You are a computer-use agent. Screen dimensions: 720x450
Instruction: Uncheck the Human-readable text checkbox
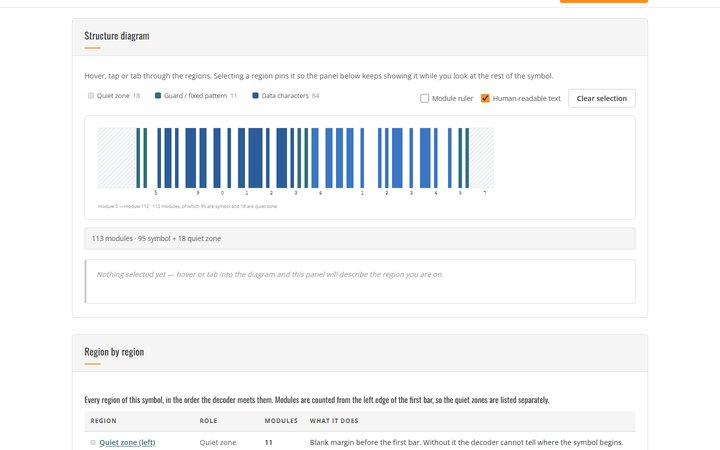click(485, 98)
